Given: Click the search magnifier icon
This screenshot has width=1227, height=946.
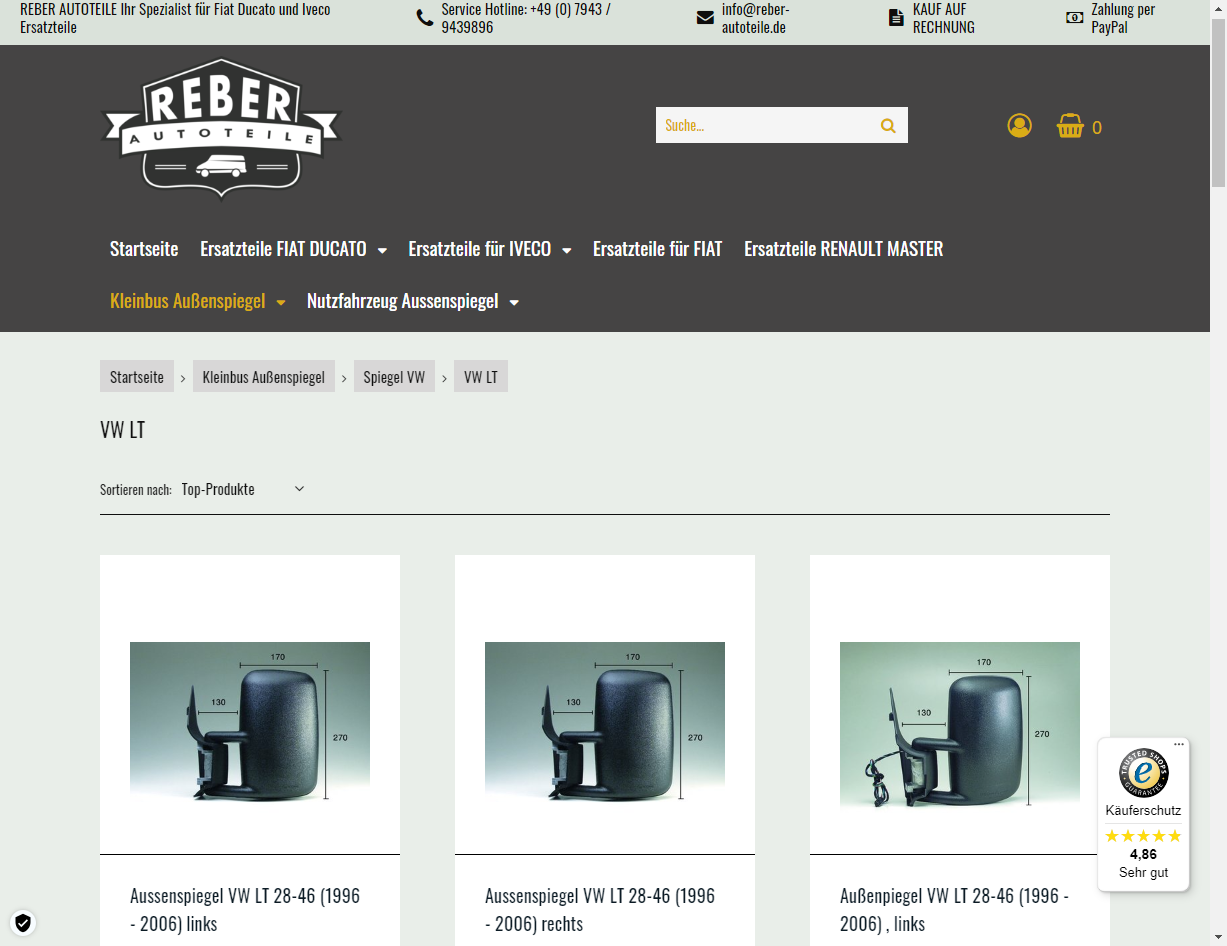Looking at the screenshot, I should [888, 125].
